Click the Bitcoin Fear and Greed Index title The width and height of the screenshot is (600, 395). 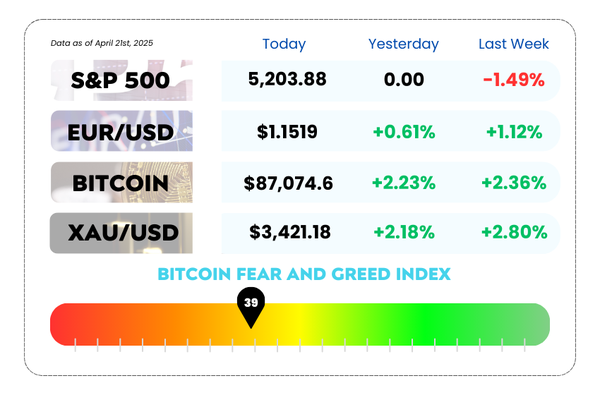click(x=304, y=274)
